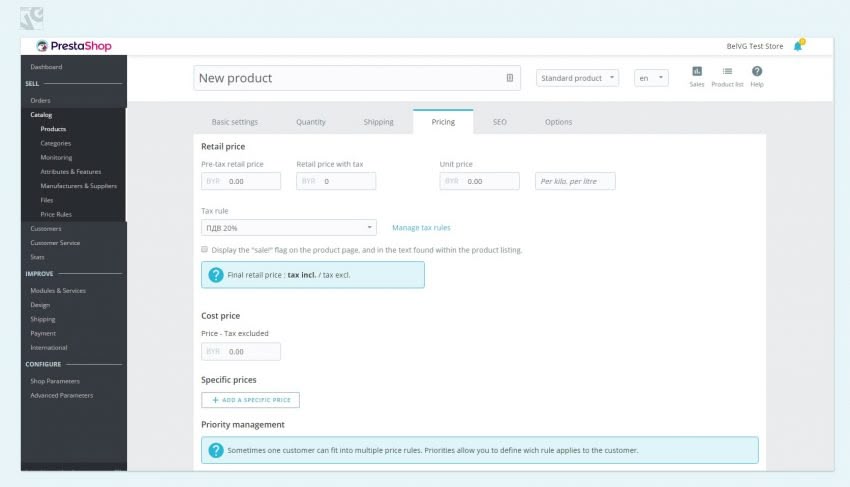Image resolution: width=850 pixels, height=487 pixels.
Task: Go to Dashboard in sidebar
Action: [x=46, y=67]
